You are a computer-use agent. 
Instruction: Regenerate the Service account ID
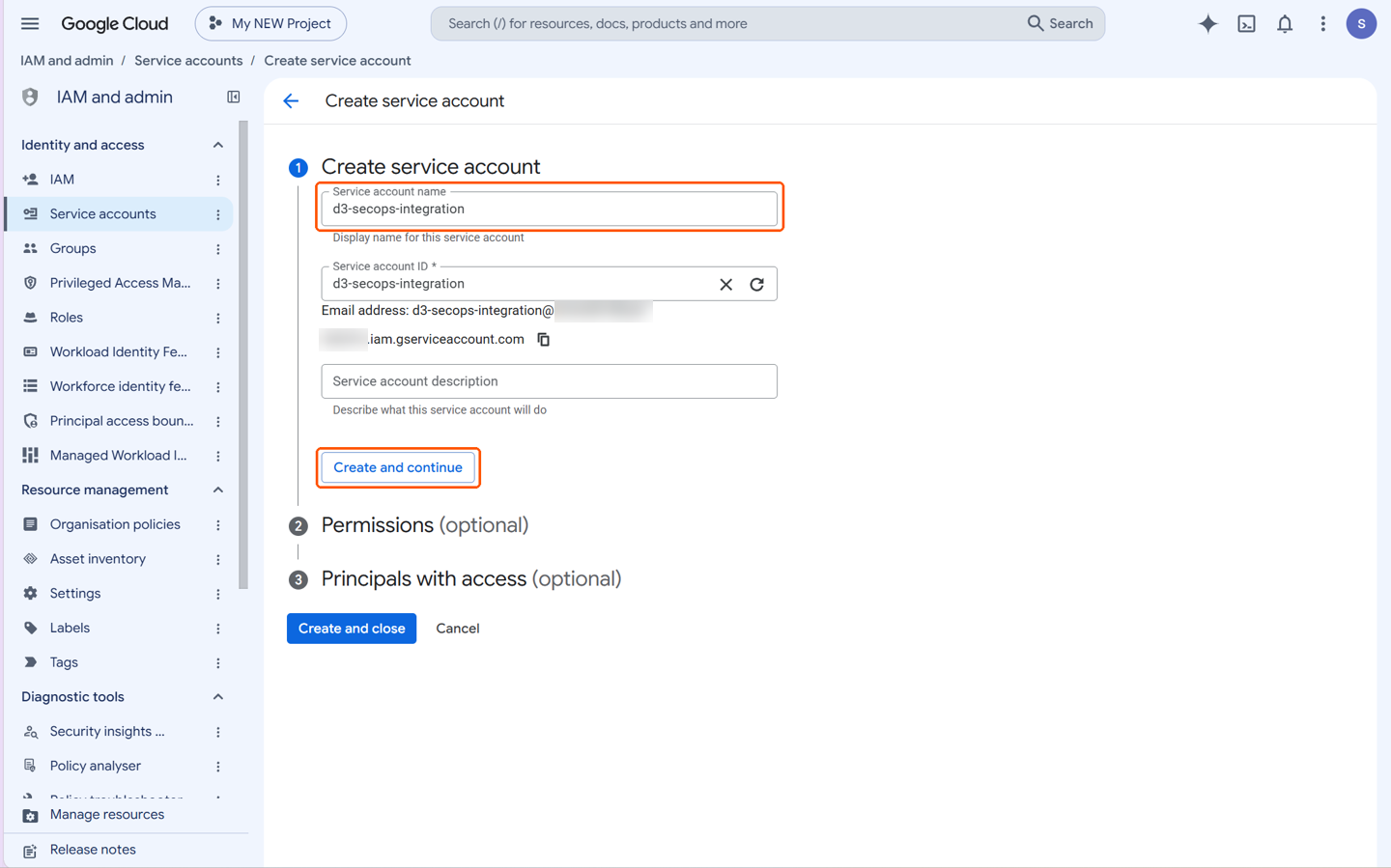[x=757, y=284]
